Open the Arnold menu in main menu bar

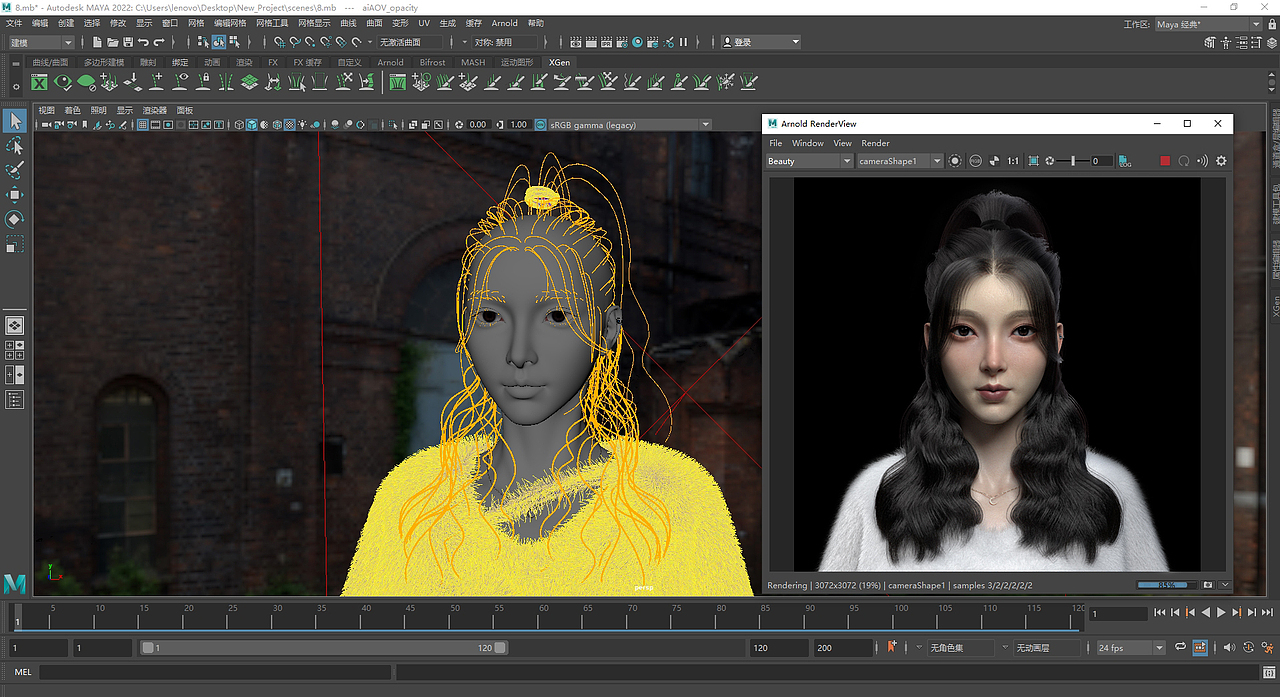click(504, 23)
